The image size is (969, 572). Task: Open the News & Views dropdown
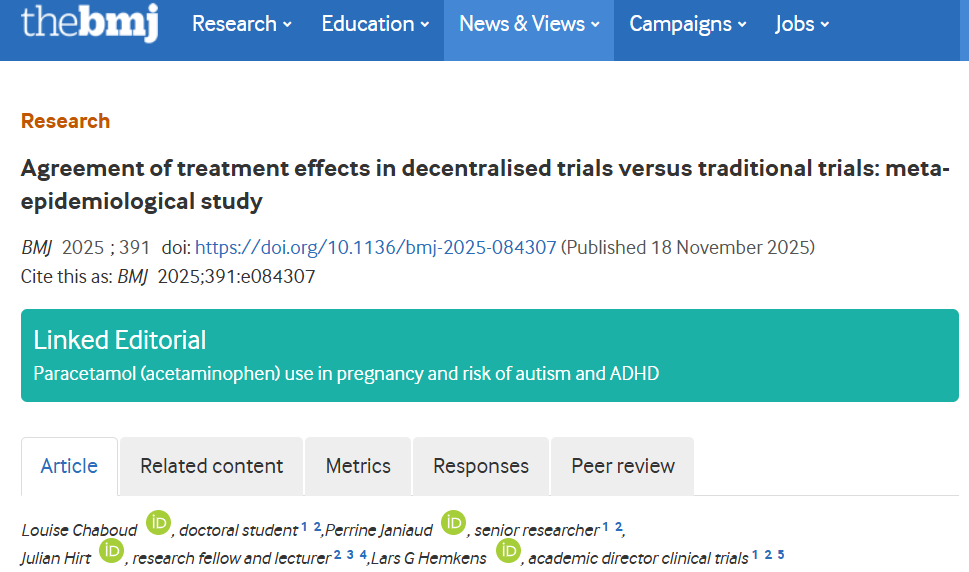tap(529, 24)
